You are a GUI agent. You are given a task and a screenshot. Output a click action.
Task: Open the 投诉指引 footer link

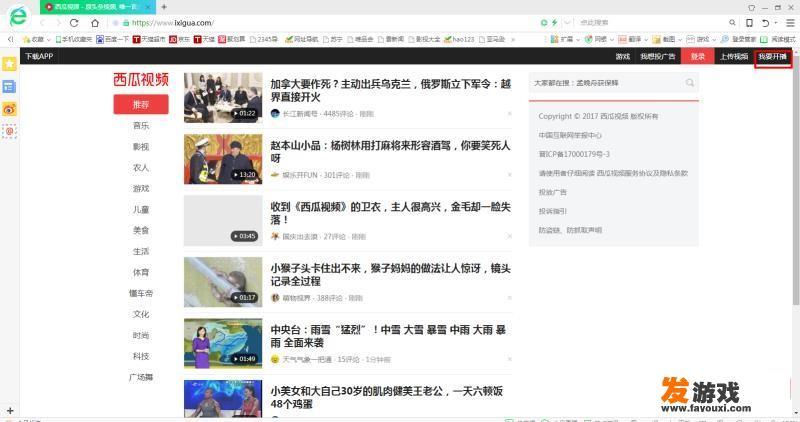(x=553, y=211)
